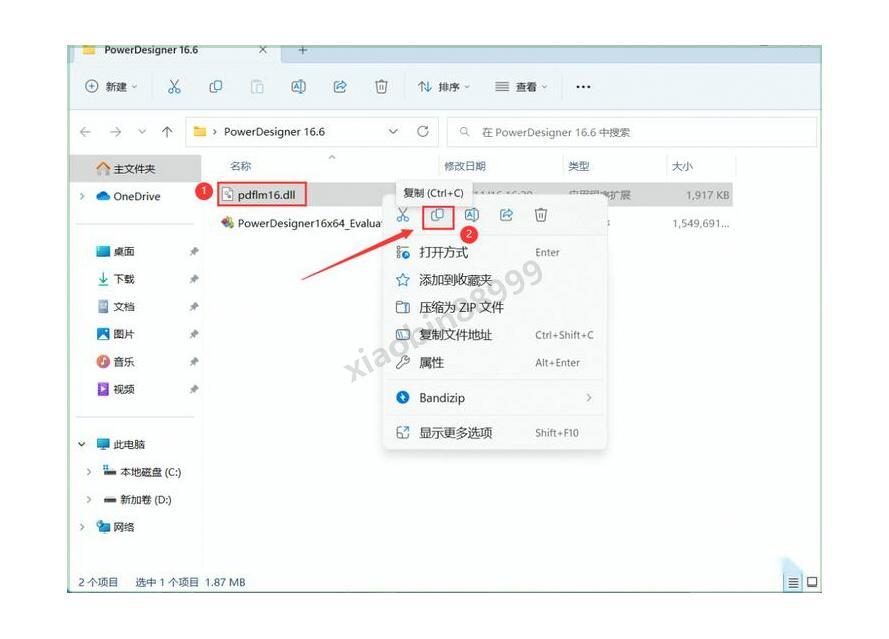Sort by 大小 (Size) column header

tap(682, 166)
